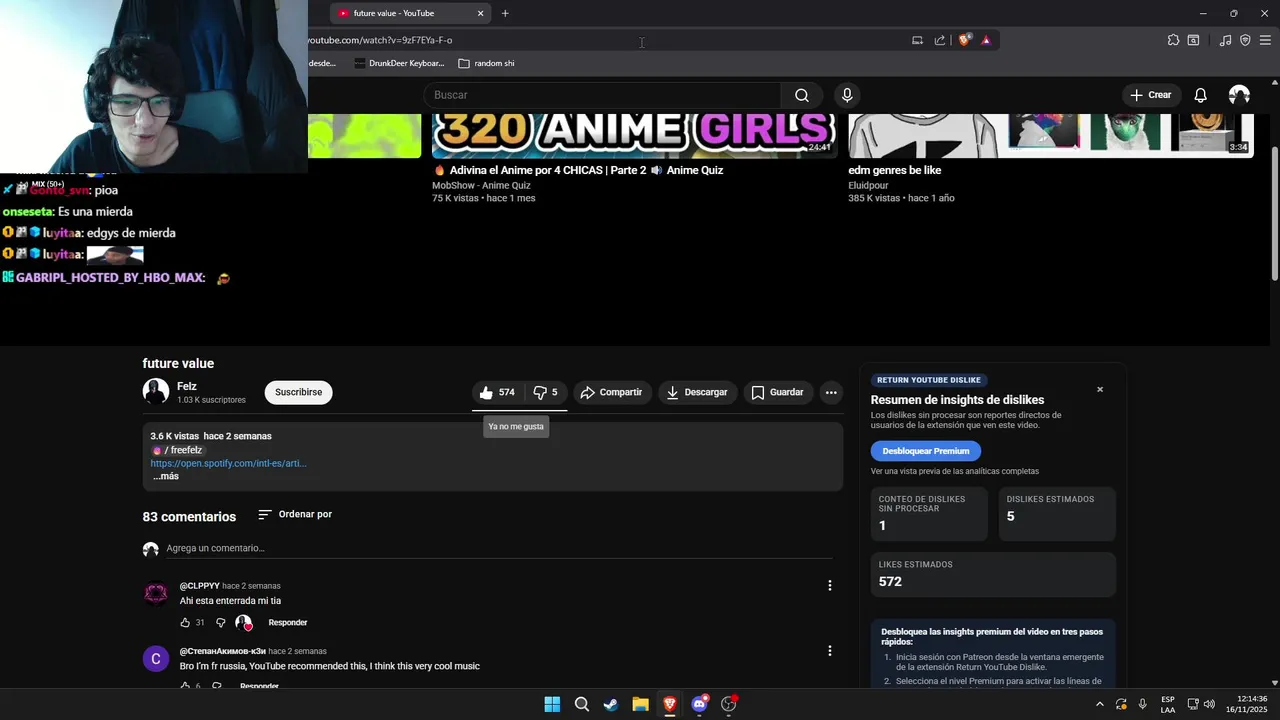Open the Spotify link in description
The height and width of the screenshot is (720, 1280).
pos(229,463)
